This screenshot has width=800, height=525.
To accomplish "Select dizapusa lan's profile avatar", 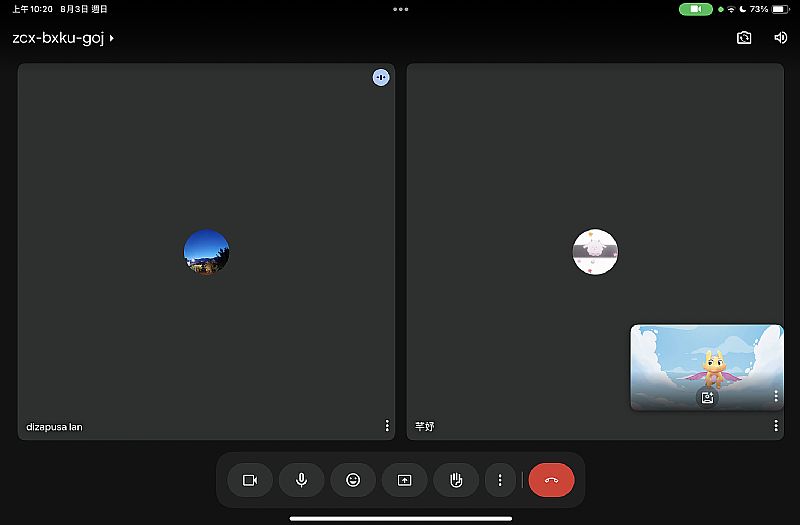I will point(207,252).
